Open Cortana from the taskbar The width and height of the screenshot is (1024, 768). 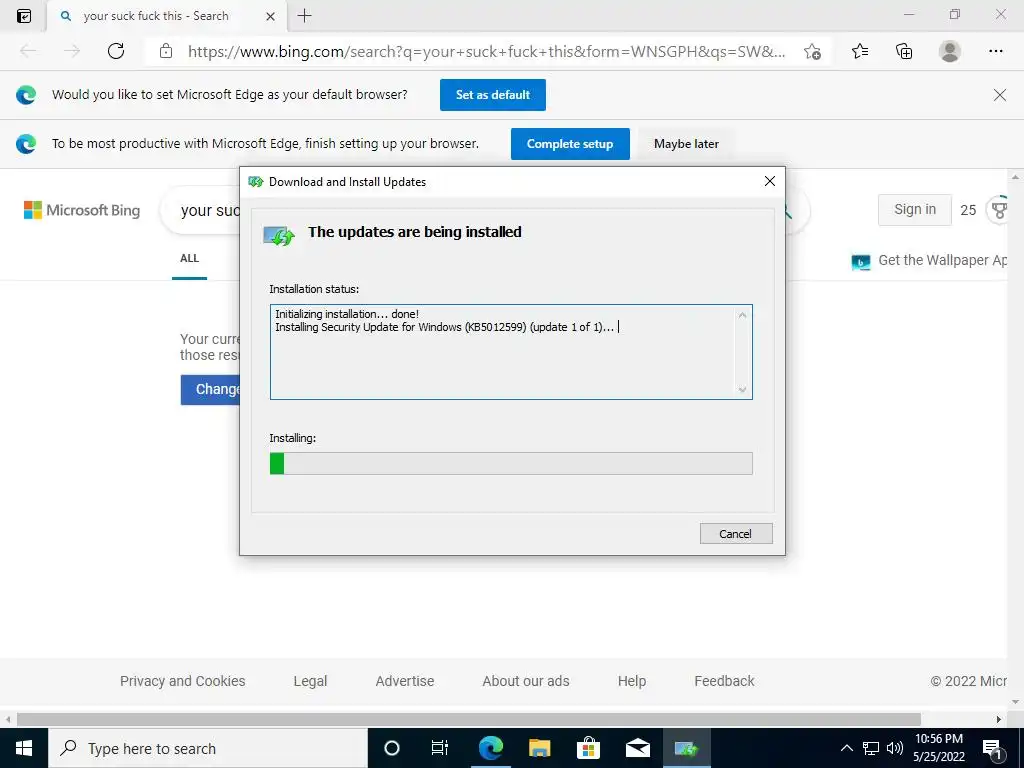[x=392, y=748]
